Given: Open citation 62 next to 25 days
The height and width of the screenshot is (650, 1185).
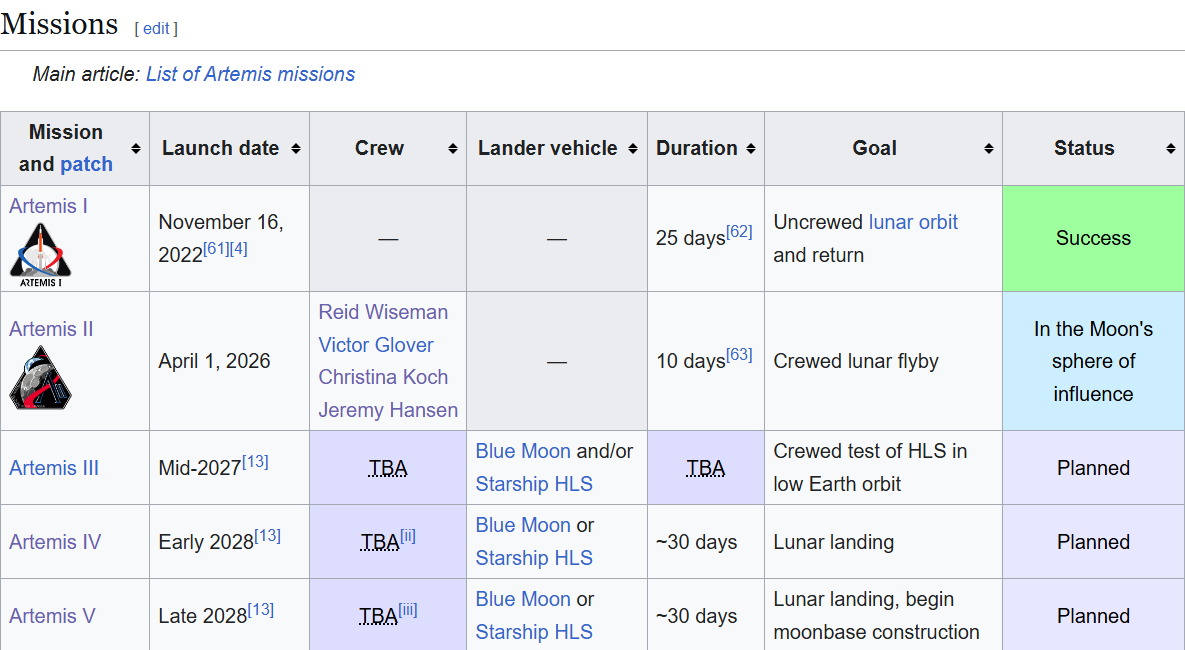Looking at the screenshot, I should tap(739, 231).
